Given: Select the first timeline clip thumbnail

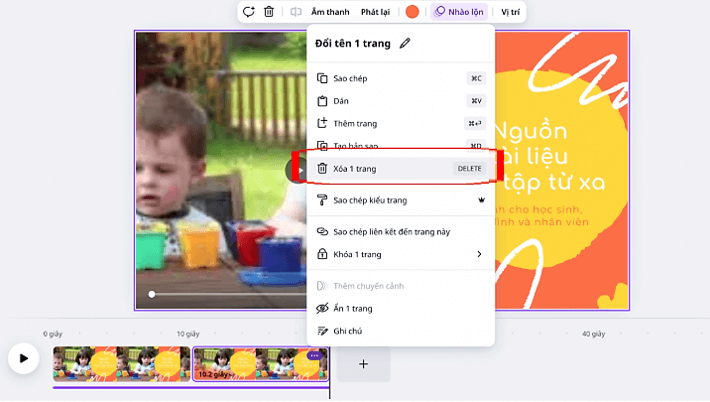Looking at the screenshot, I should pyautogui.click(x=121, y=364).
